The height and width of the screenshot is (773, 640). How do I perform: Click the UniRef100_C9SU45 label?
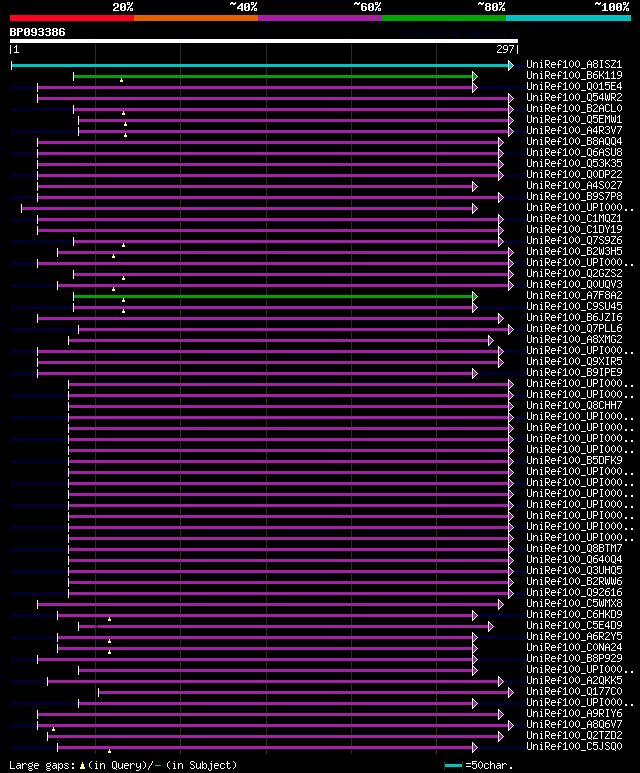(574, 306)
